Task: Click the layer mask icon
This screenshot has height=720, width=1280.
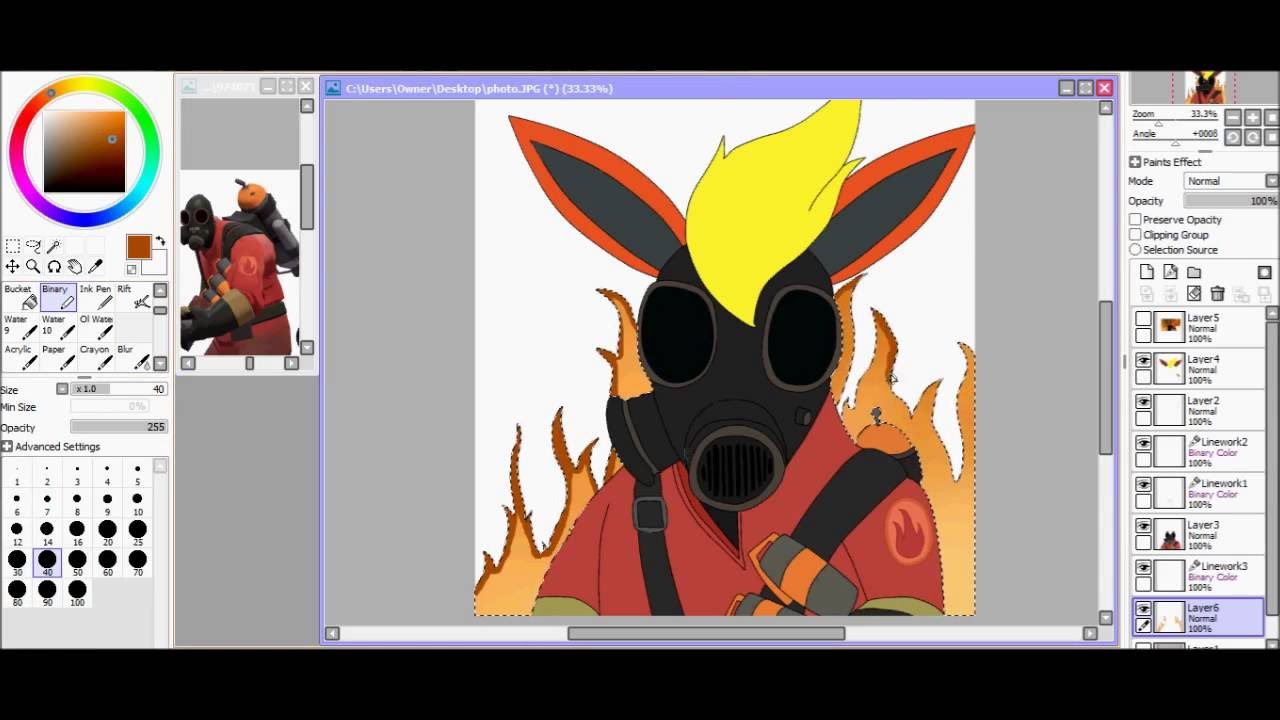Action: point(1265,272)
